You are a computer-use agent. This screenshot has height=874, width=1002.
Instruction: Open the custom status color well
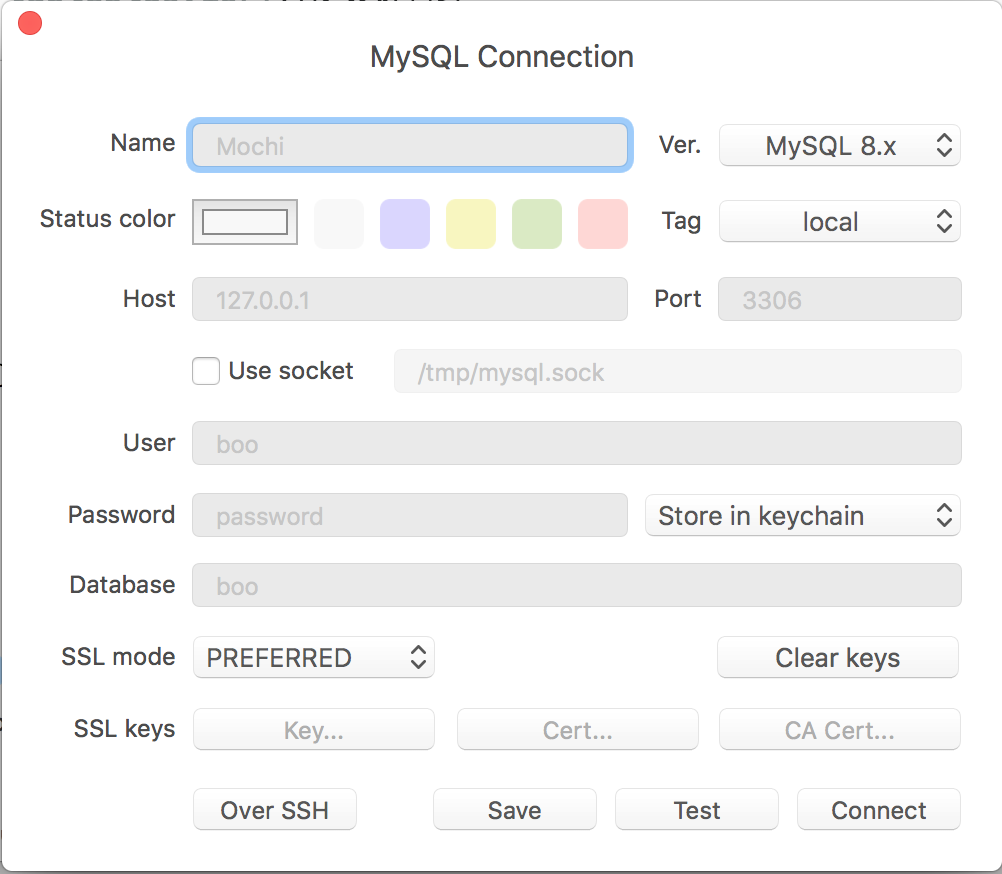point(245,222)
